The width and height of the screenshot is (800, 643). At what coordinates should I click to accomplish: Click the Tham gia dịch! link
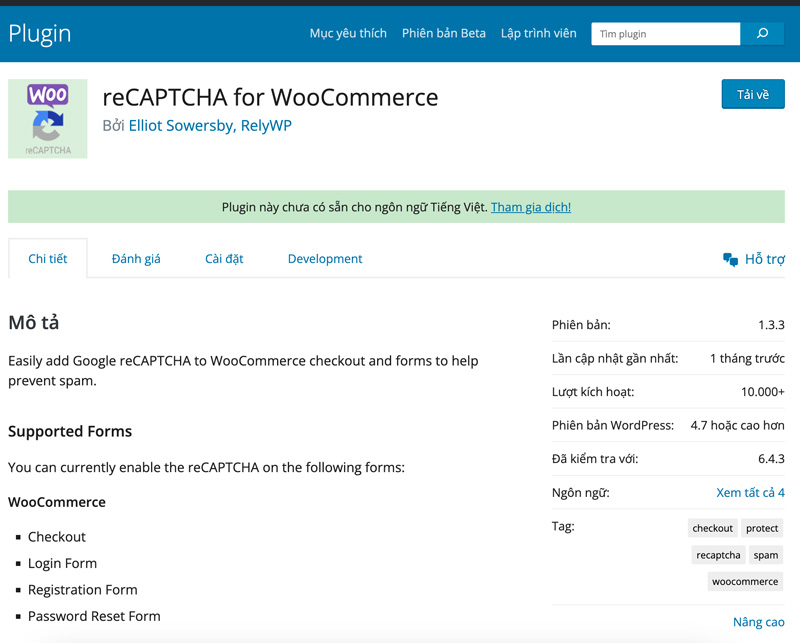coord(531,207)
